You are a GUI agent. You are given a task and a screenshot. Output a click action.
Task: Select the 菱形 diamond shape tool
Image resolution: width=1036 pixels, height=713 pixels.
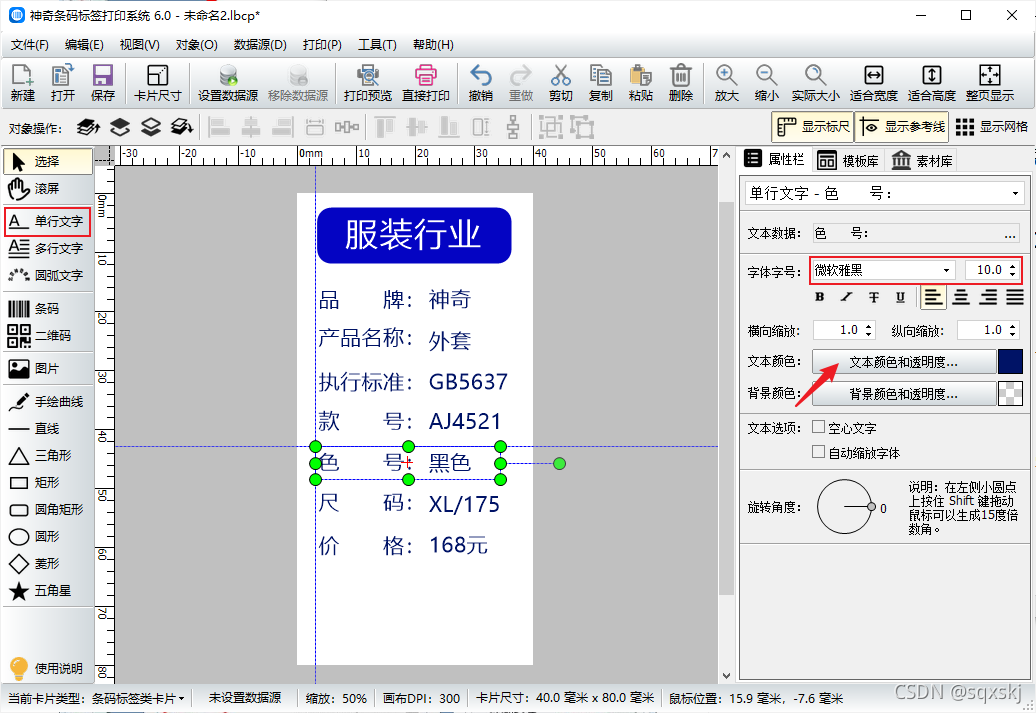(x=47, y=563)
